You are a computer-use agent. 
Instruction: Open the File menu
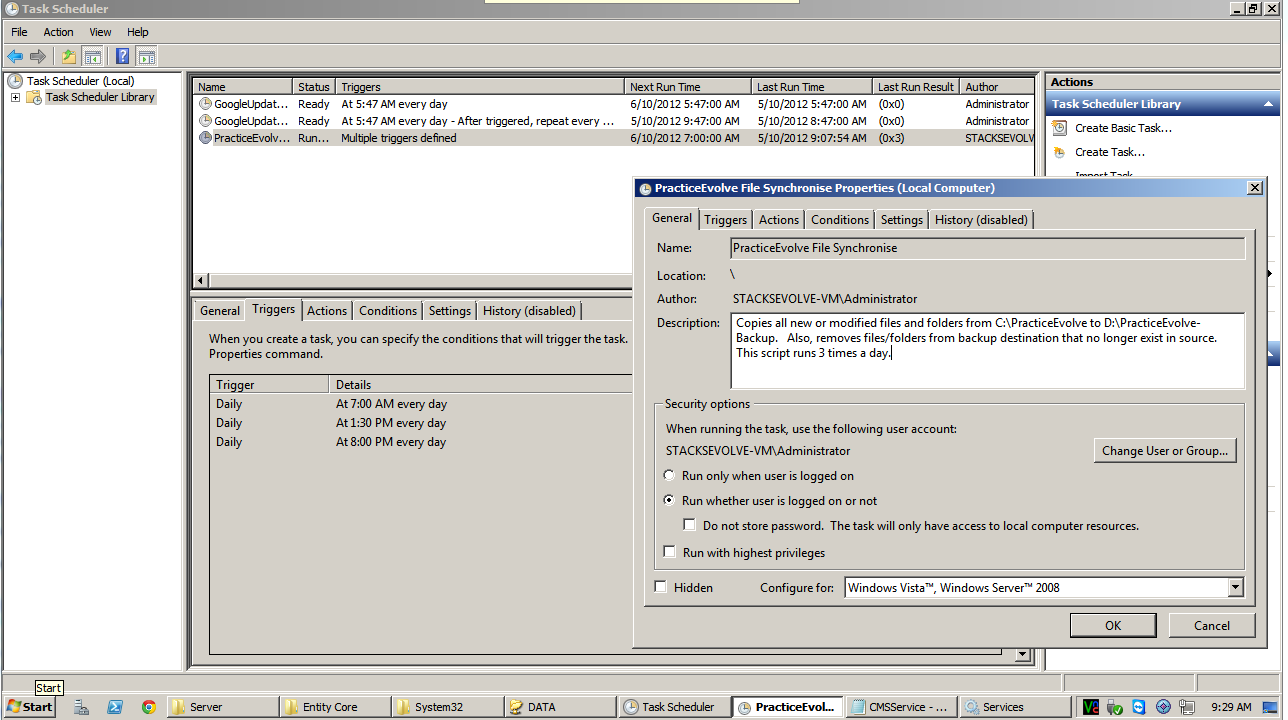tap(19, 32)
